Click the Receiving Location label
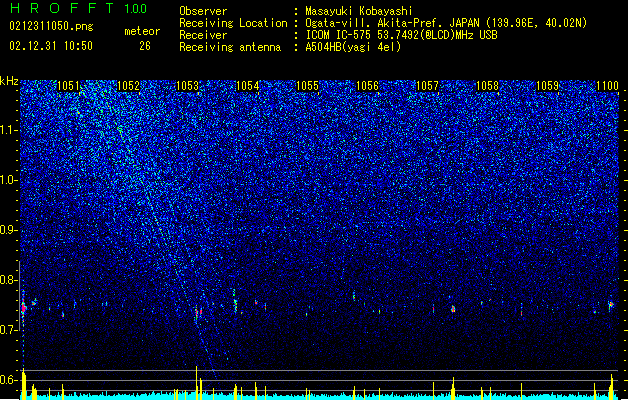Screen dimensions: 629x400 (x=233, y=23)
